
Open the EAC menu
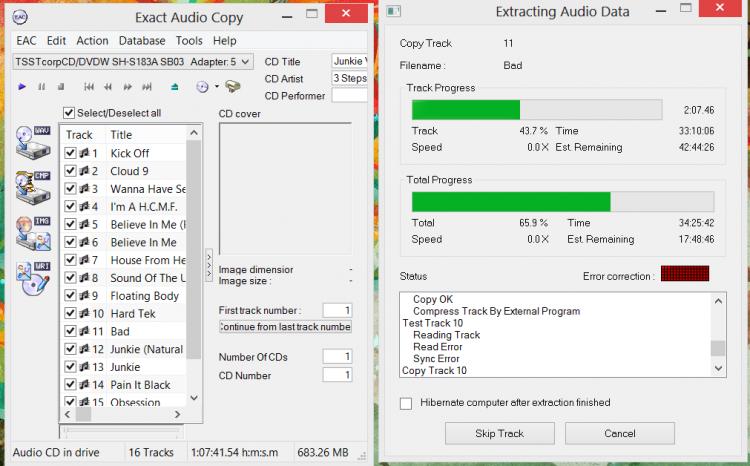coord(26,41)
